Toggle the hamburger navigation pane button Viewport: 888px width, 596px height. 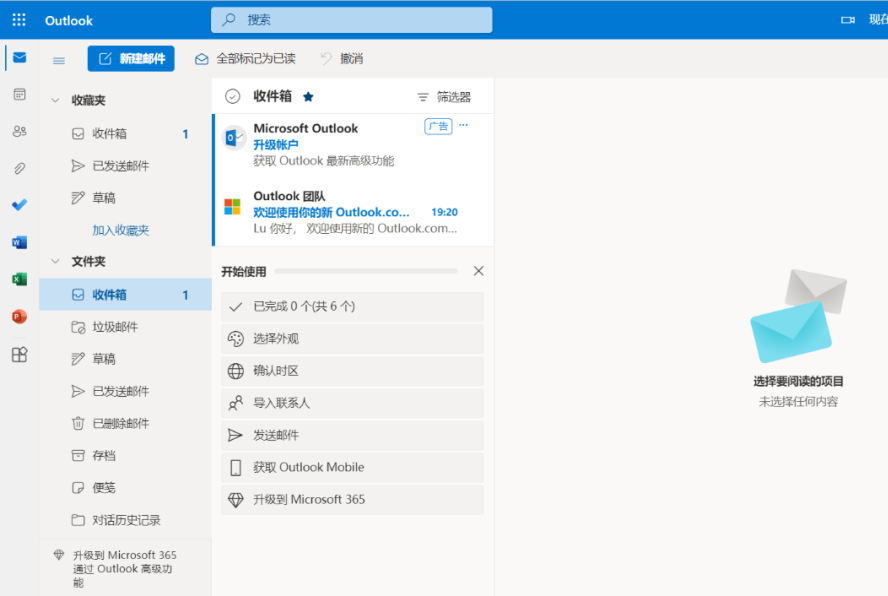pos(59,59)
